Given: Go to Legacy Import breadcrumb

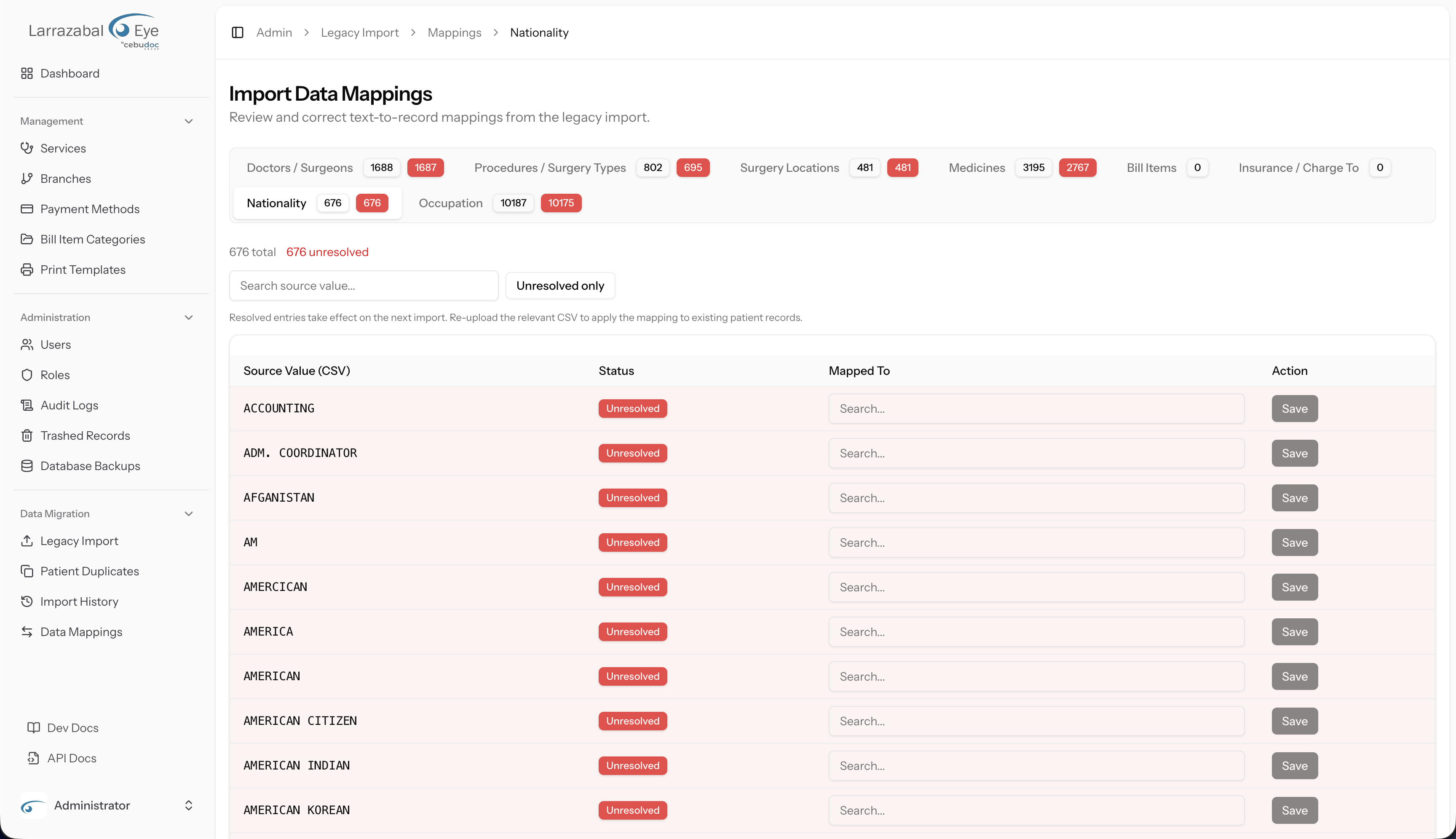Looking at the screenshot, I should click(x=360, y=32).
